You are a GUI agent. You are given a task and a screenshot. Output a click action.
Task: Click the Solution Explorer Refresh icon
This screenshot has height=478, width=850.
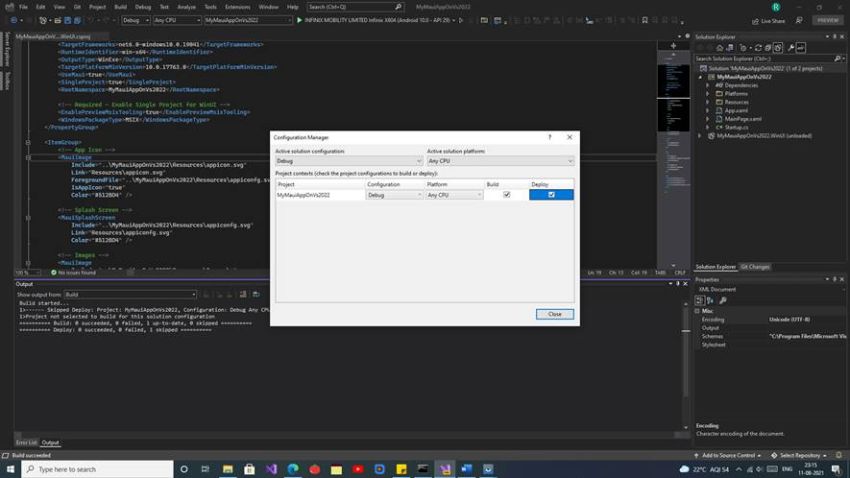pos(758,48)
